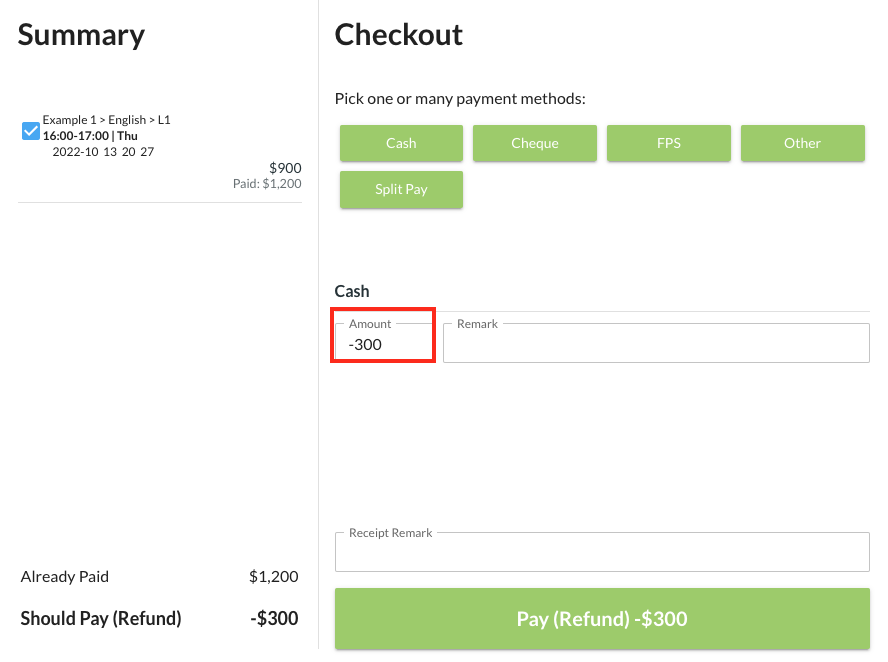
Task: Click the 2022-10 lesson dates line
Action: [103, 152]
